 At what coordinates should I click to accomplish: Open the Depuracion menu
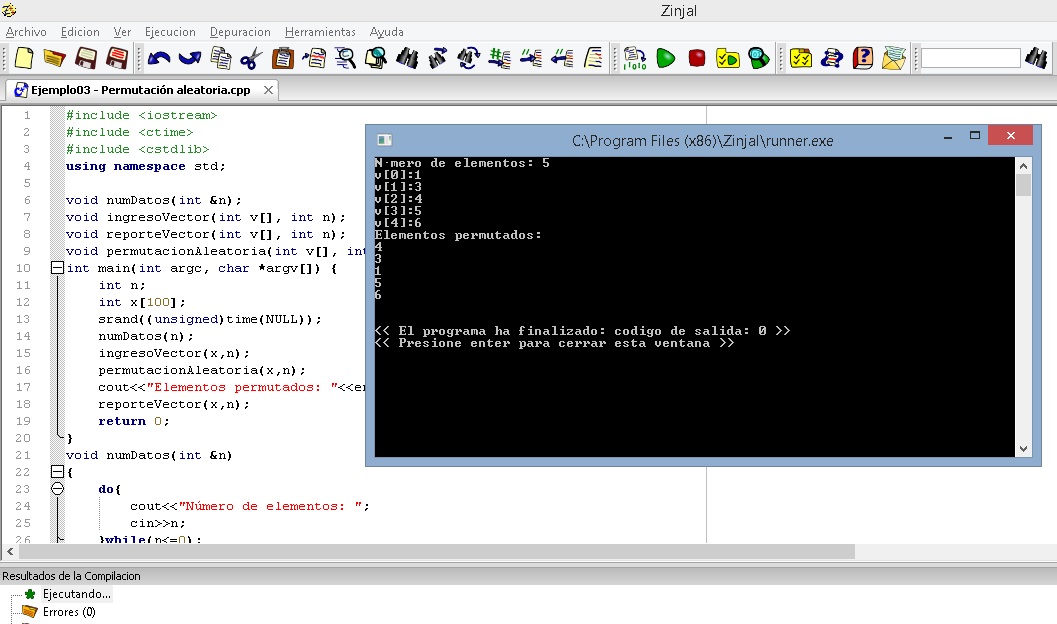(x=240, y=32)
